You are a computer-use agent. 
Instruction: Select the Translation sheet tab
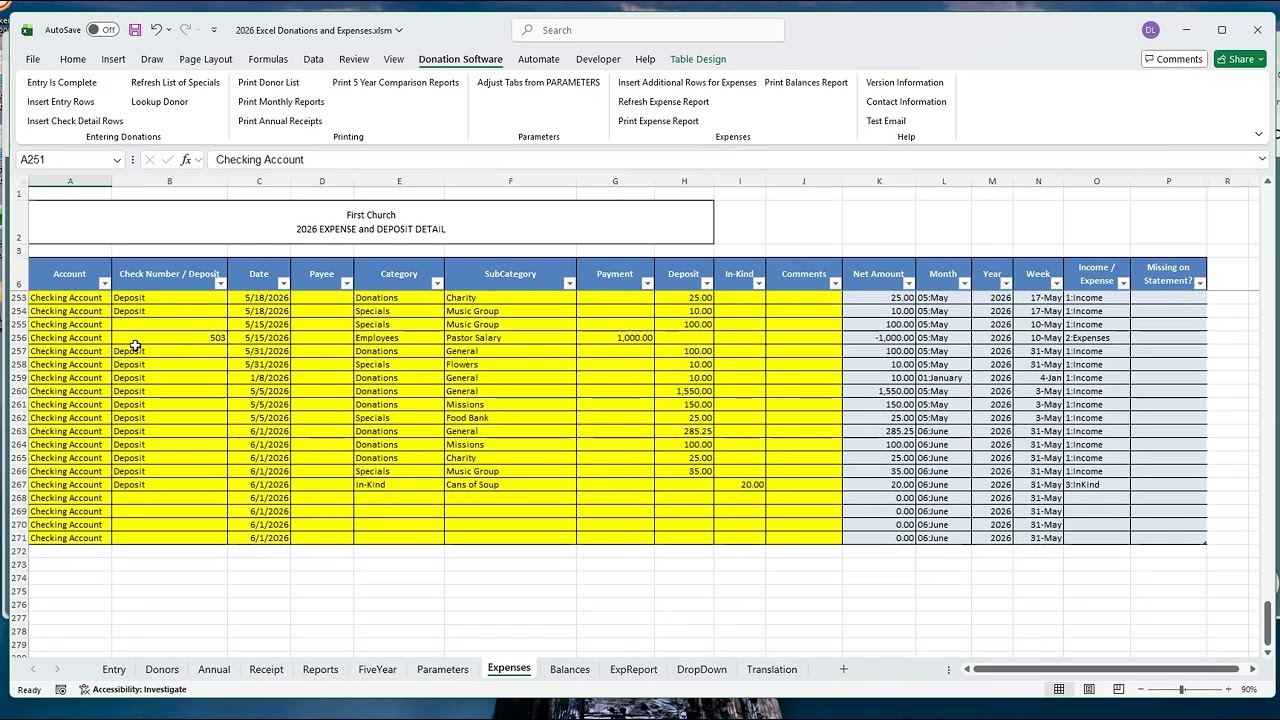pos(772,669)
